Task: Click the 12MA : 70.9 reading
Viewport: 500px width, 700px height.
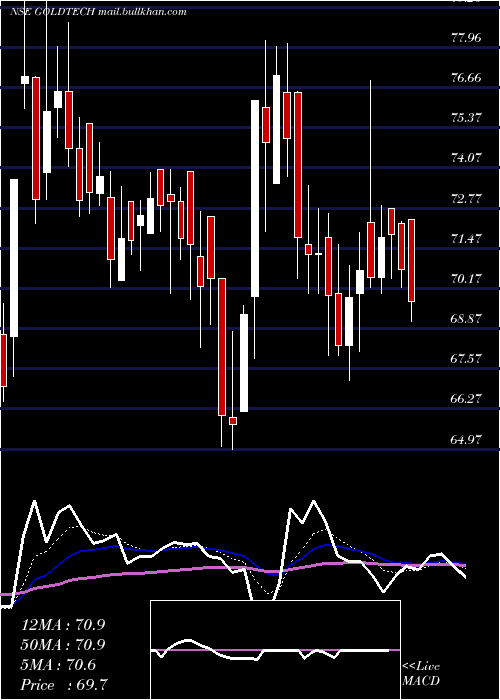Action: click(x=63, y=625)
